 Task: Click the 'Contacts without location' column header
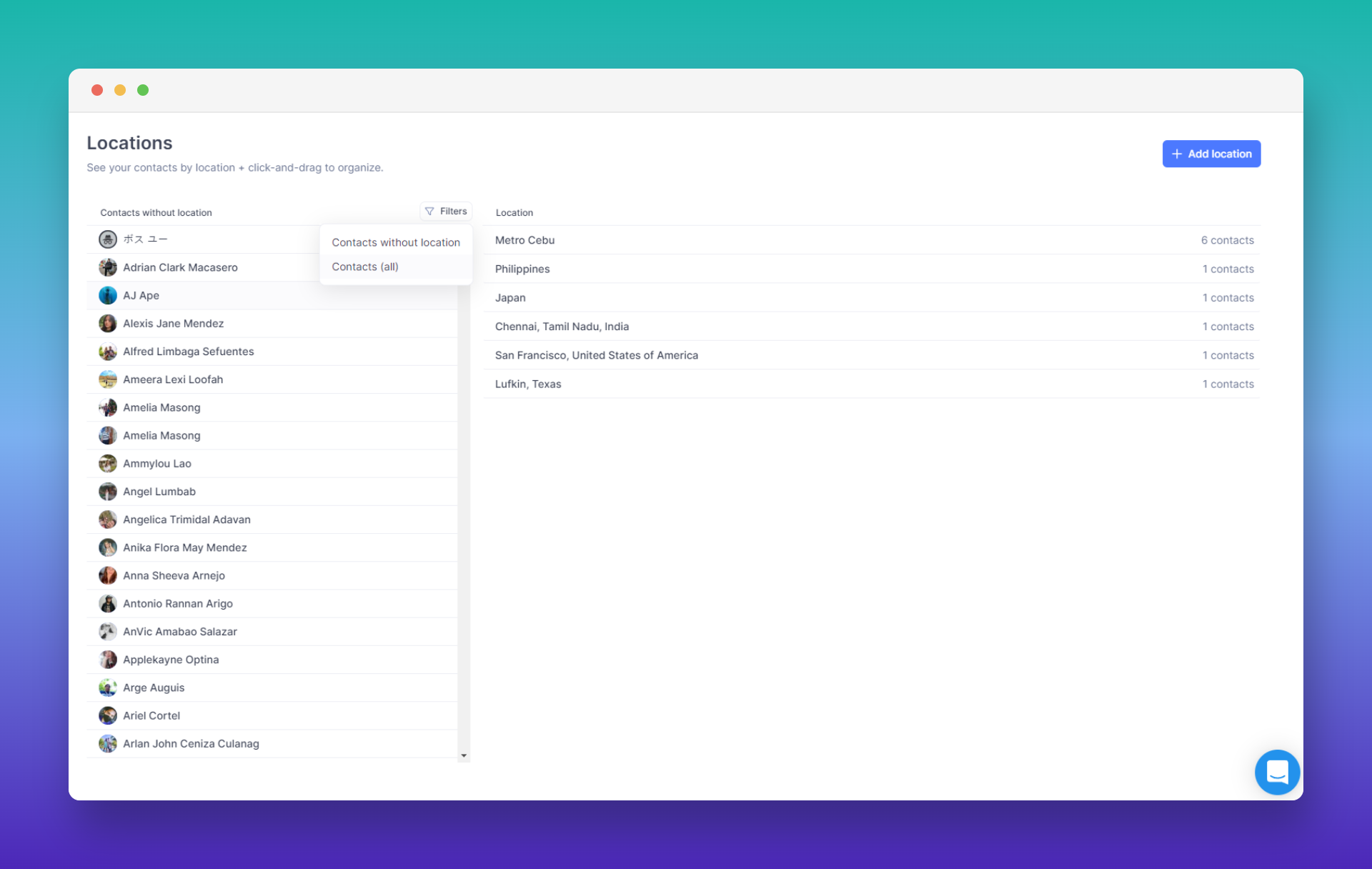click(x=156, y=212)
